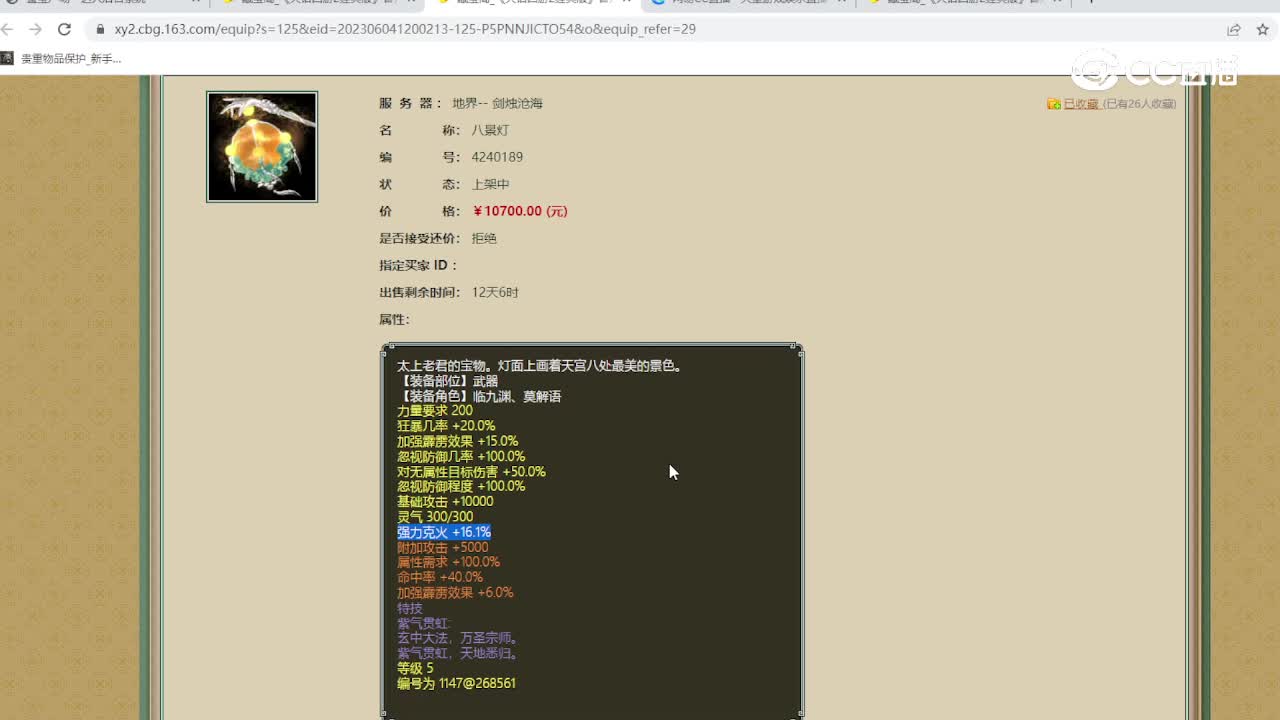Click the favorites icon beside 已收藏
The image size is (1280, 720).
pyautogui.click(x=1054, y=104)
